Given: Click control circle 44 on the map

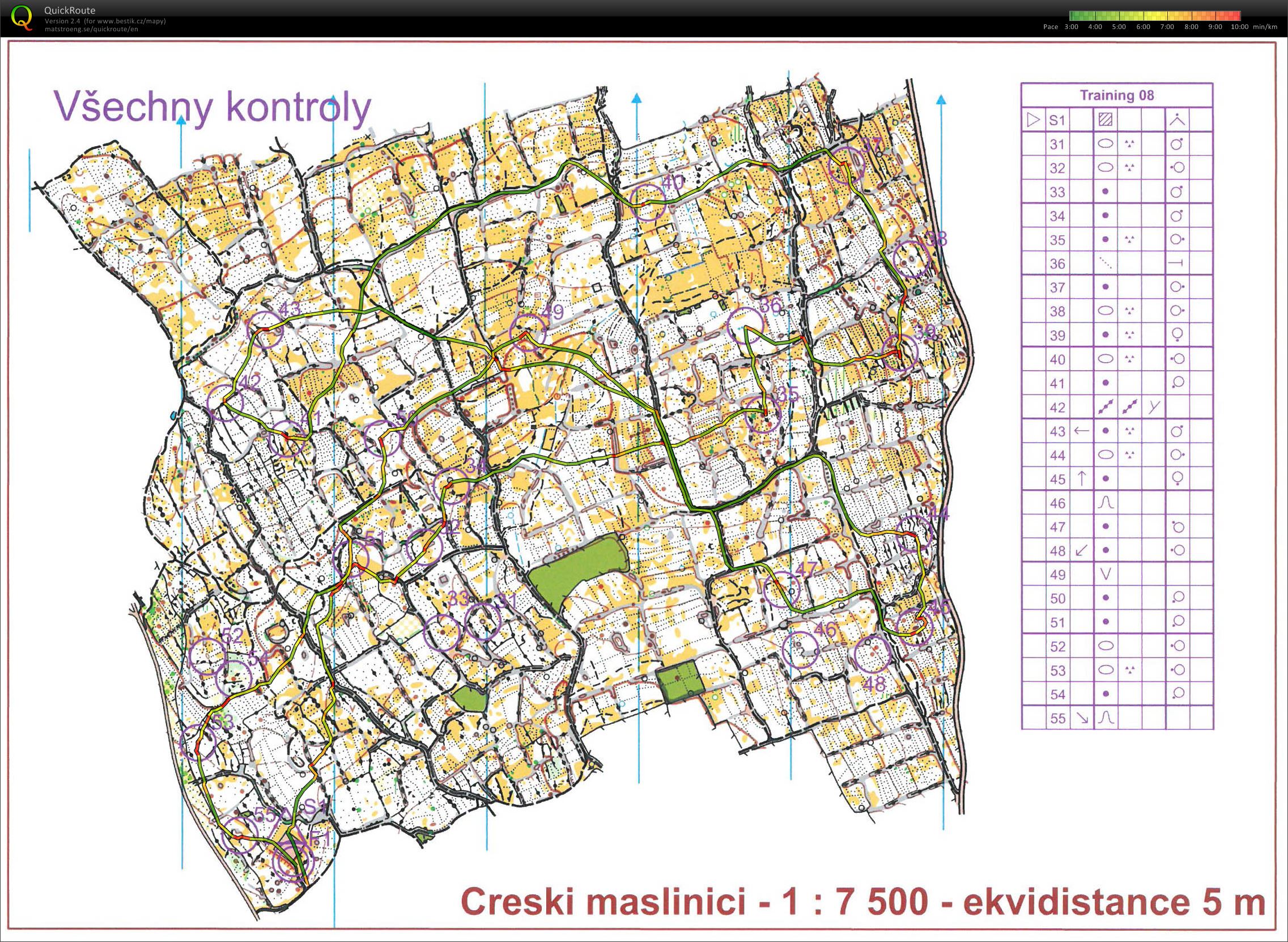Looking at the screenshot, I should point(915,533).
